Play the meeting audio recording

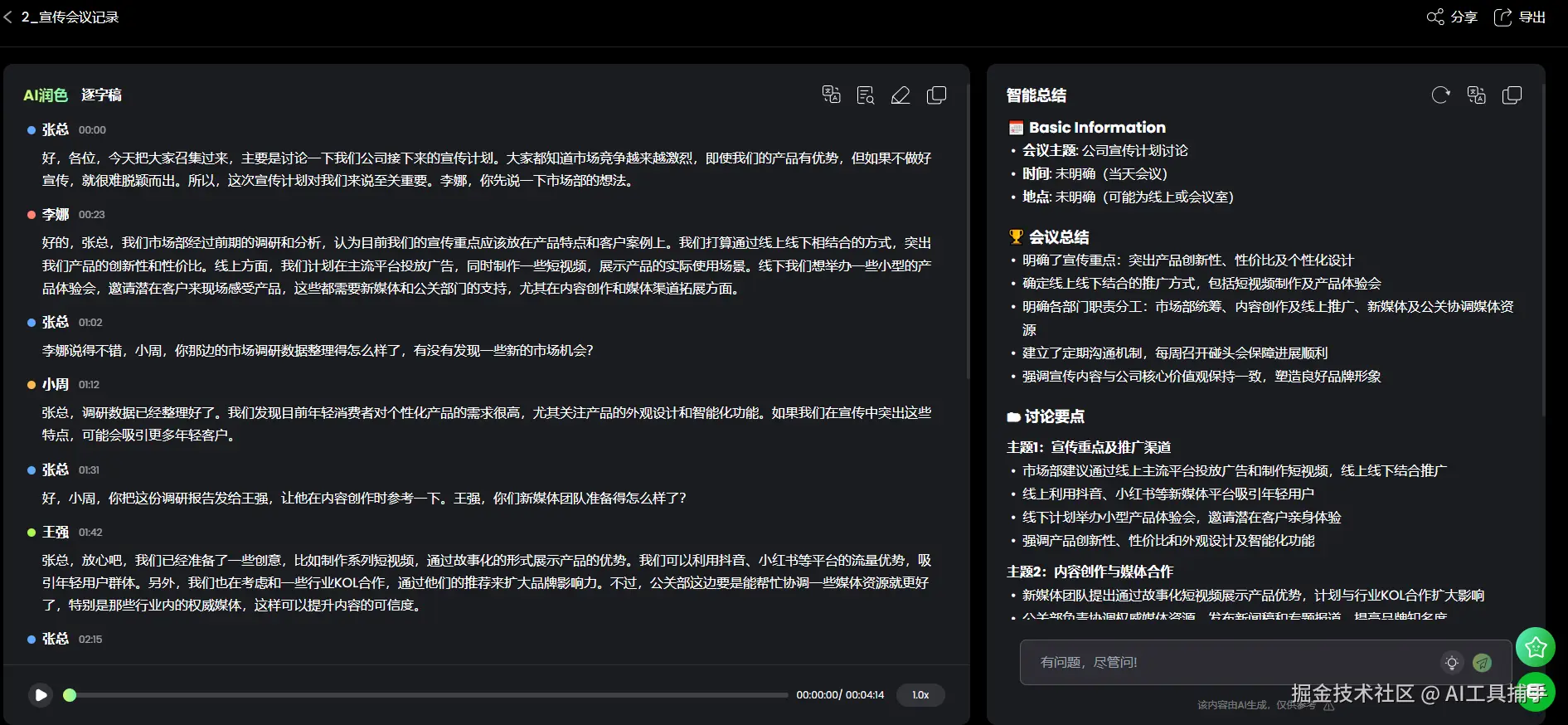click(41, 694)
